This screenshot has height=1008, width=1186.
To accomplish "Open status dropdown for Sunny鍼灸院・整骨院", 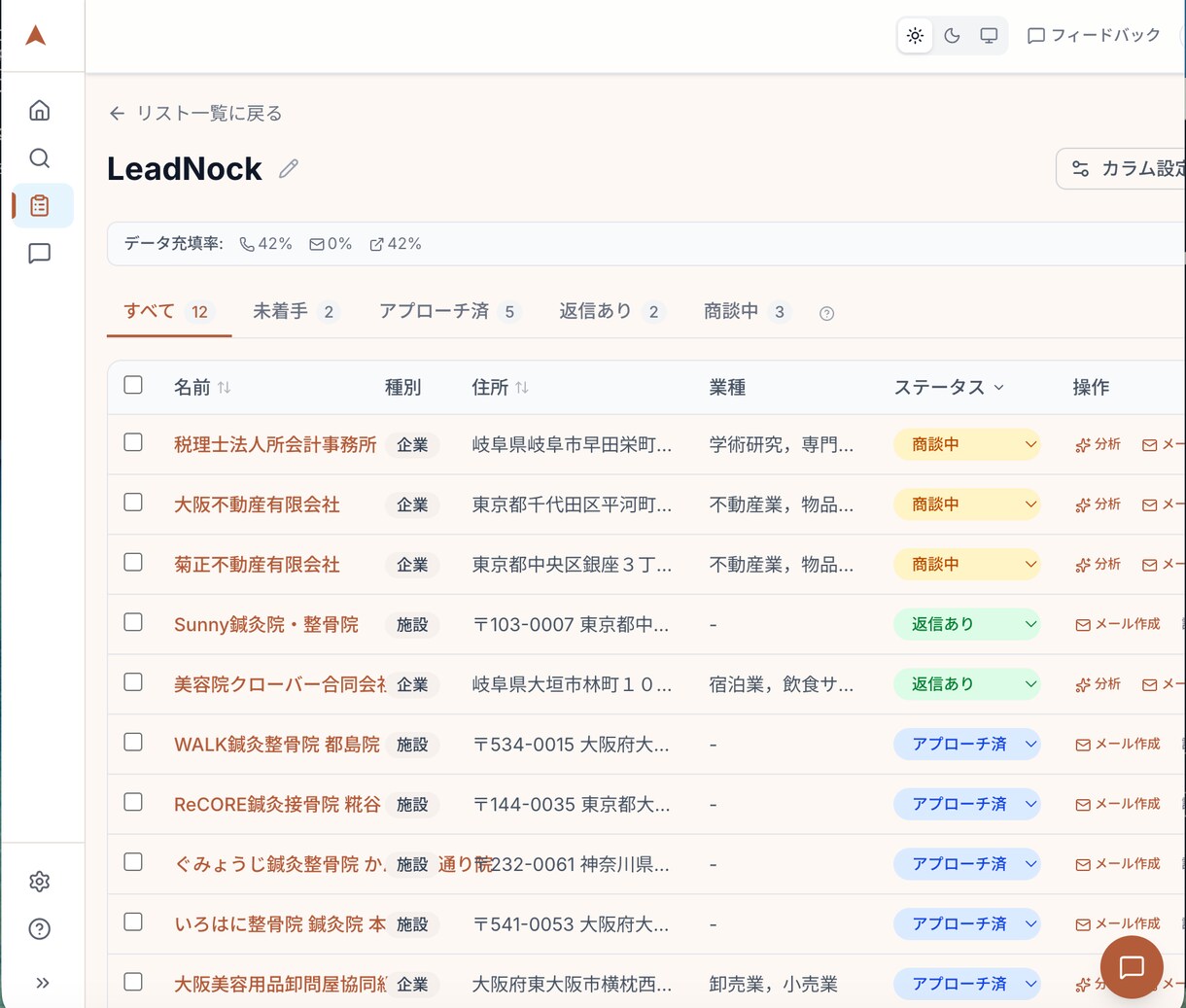I will pos(967,624).
